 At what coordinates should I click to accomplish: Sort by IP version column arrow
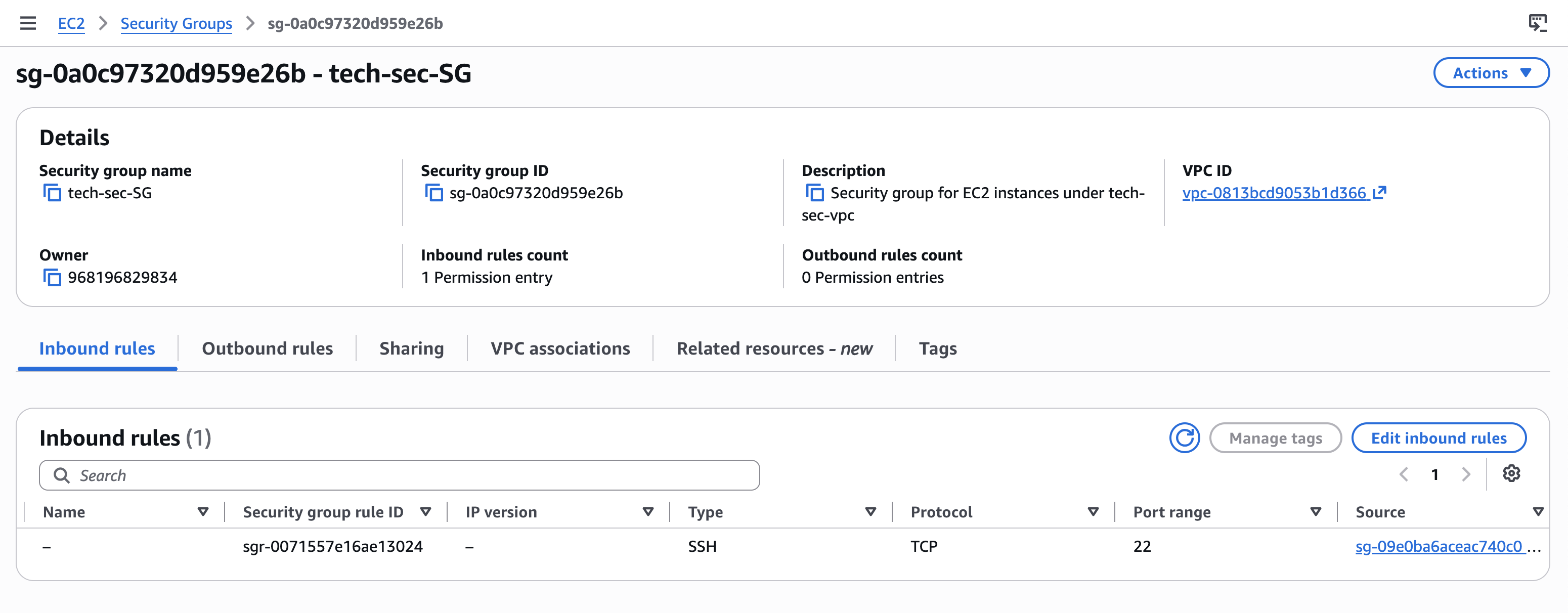(648, 512)
